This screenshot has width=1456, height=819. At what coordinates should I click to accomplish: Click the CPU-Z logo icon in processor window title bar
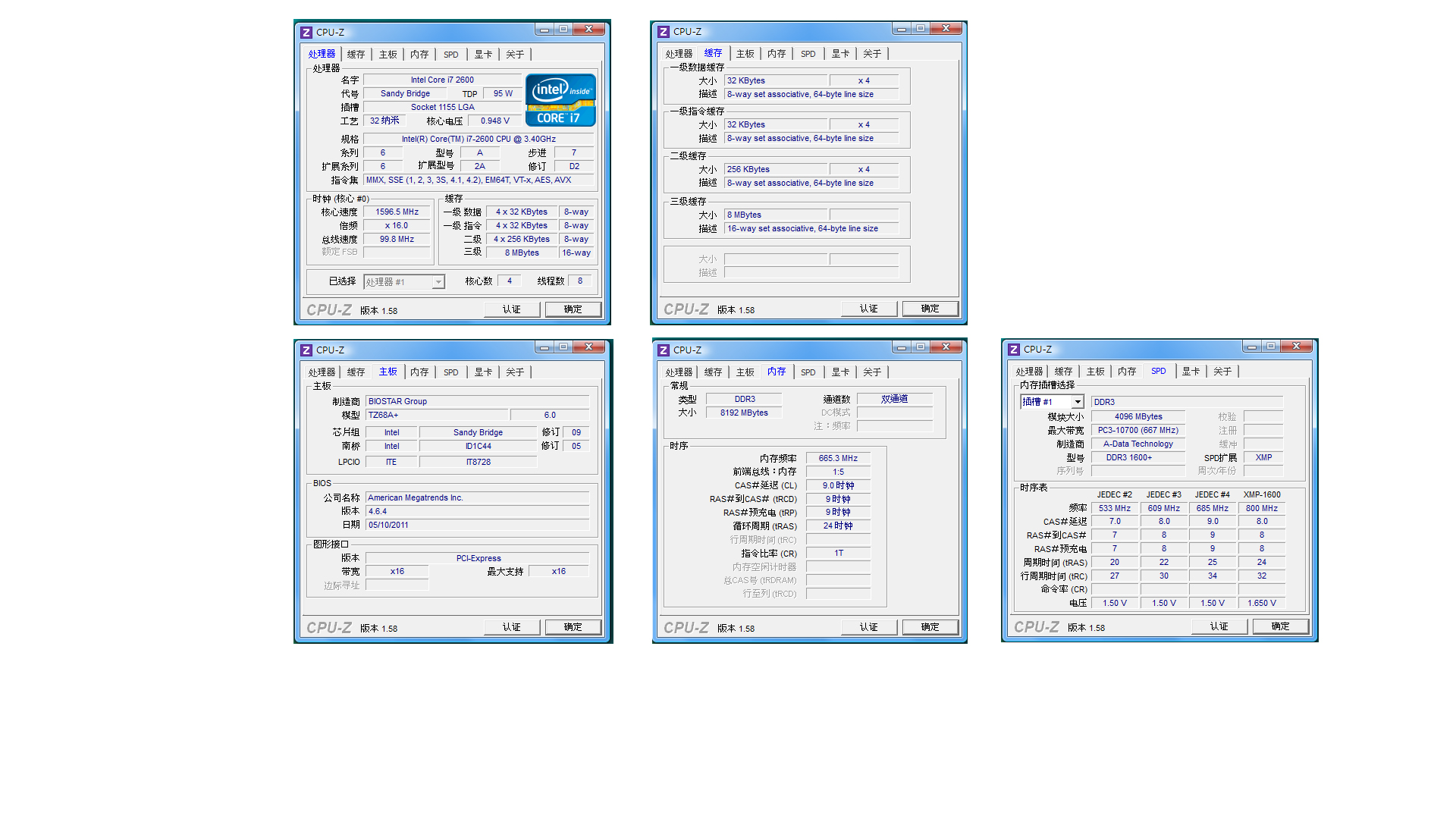(306, 33)
